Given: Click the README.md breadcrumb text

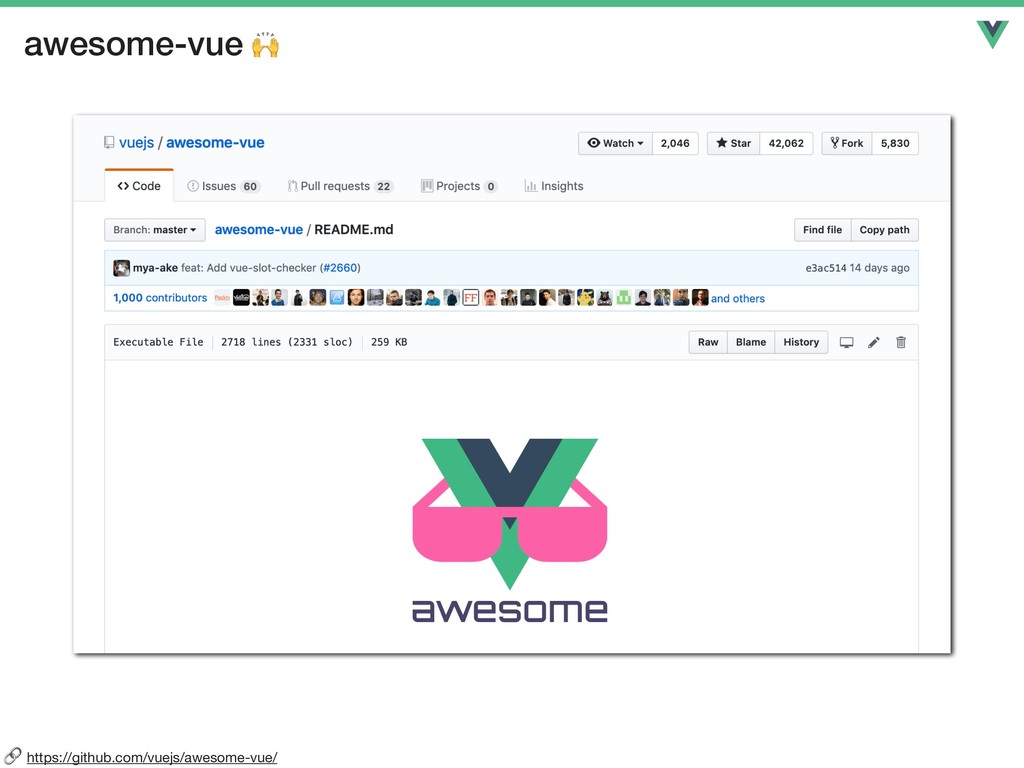Looking at the screenshot, I should pos(354,230).
